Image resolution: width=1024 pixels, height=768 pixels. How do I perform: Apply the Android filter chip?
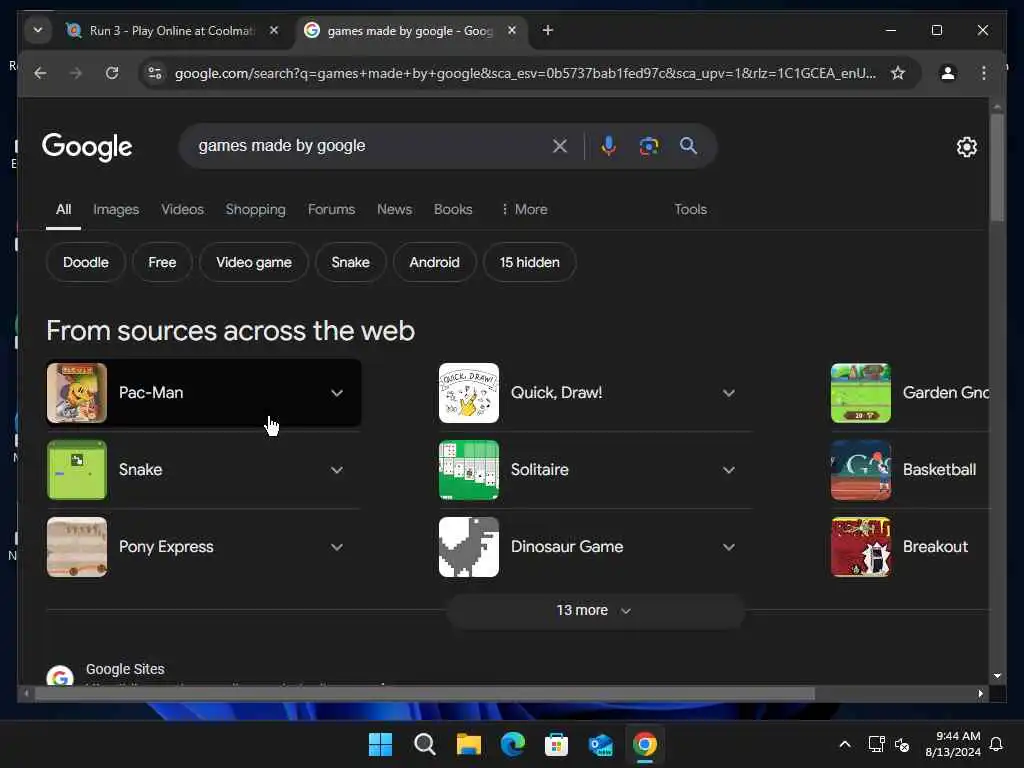pos(434,263)
